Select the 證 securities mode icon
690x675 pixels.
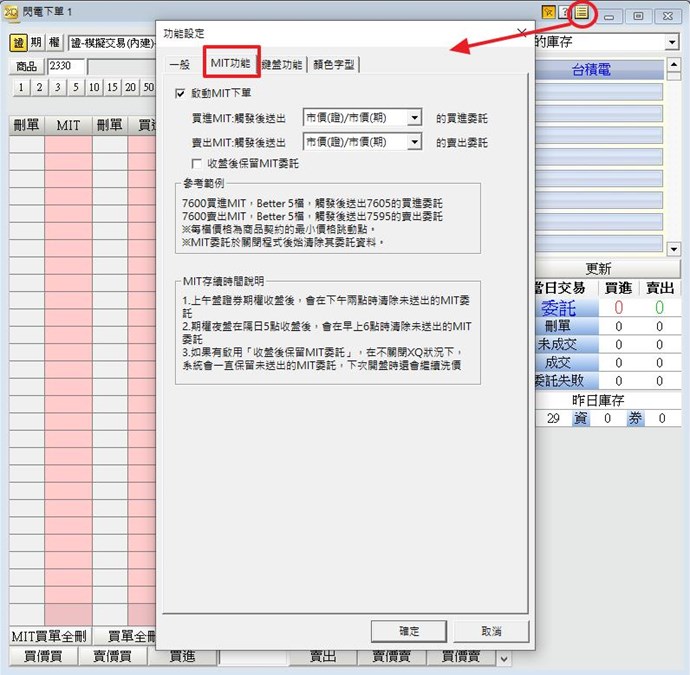(18, 43)
